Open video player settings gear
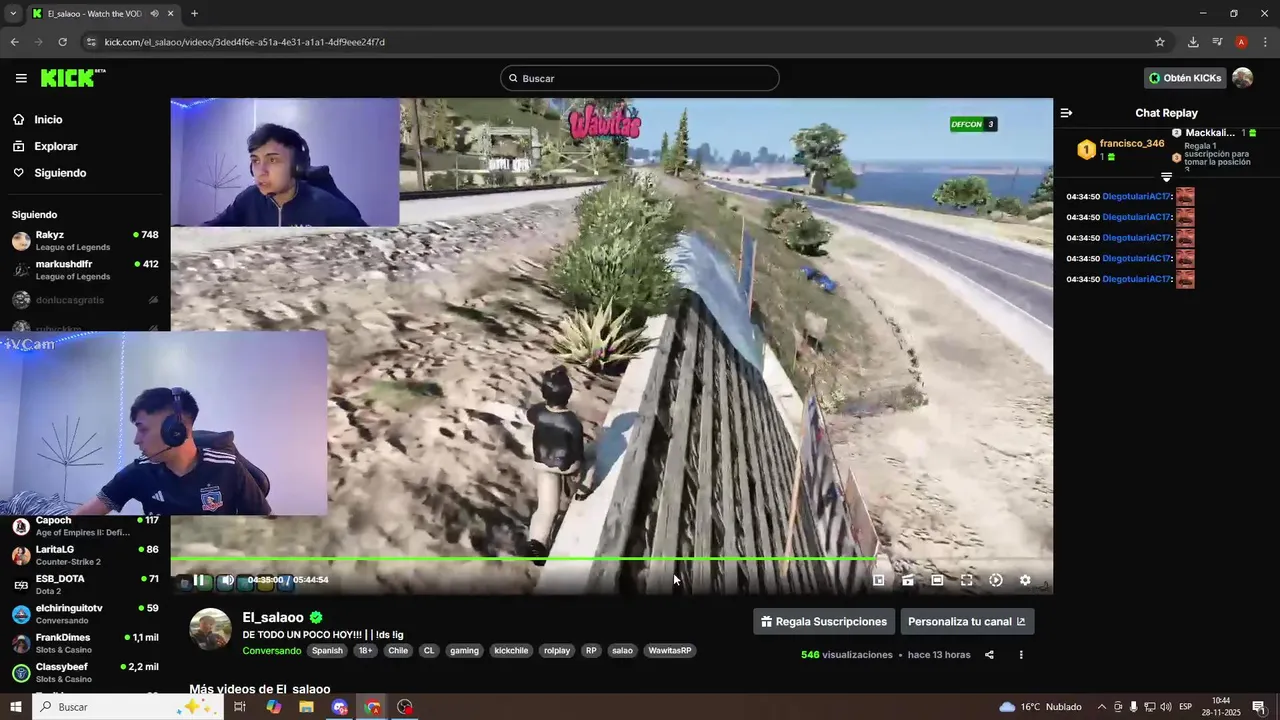 click(1025, 580)
